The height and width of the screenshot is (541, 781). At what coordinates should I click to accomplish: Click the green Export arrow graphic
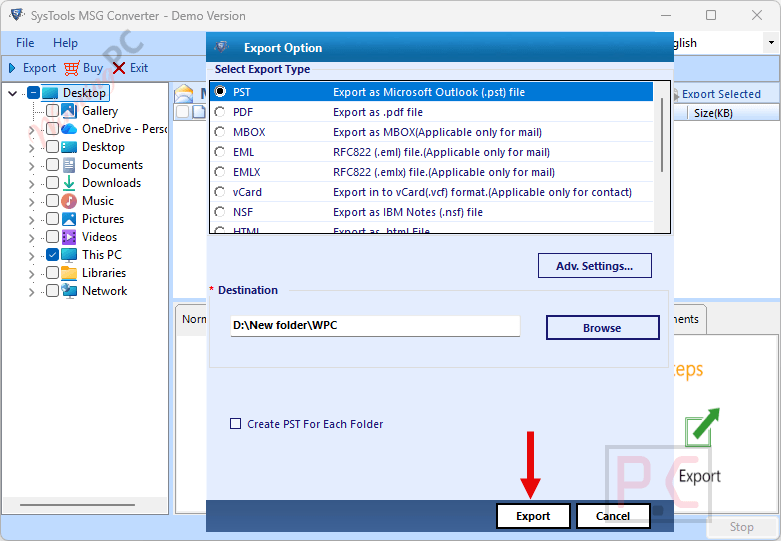pyautogui.click(x=702, y=427)
